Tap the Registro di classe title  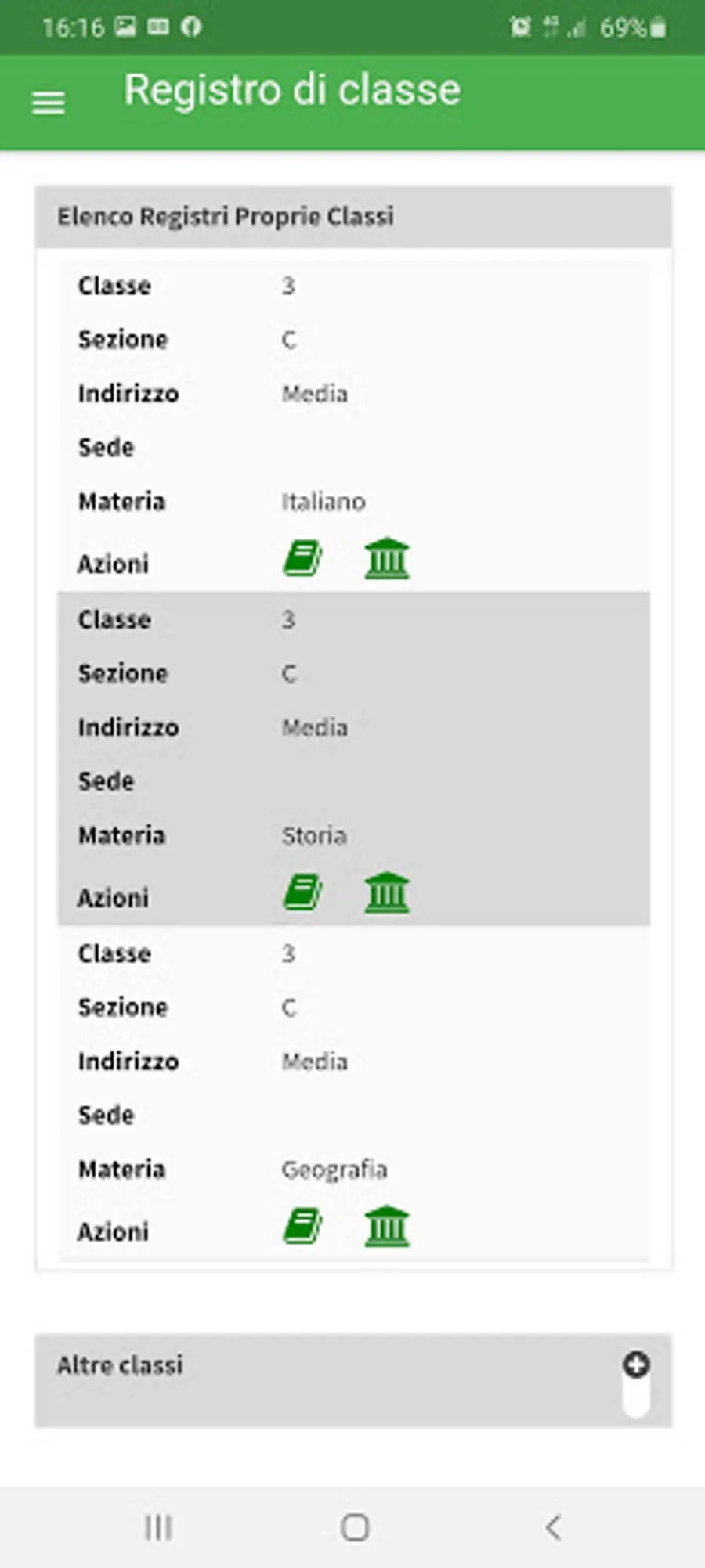292,90
